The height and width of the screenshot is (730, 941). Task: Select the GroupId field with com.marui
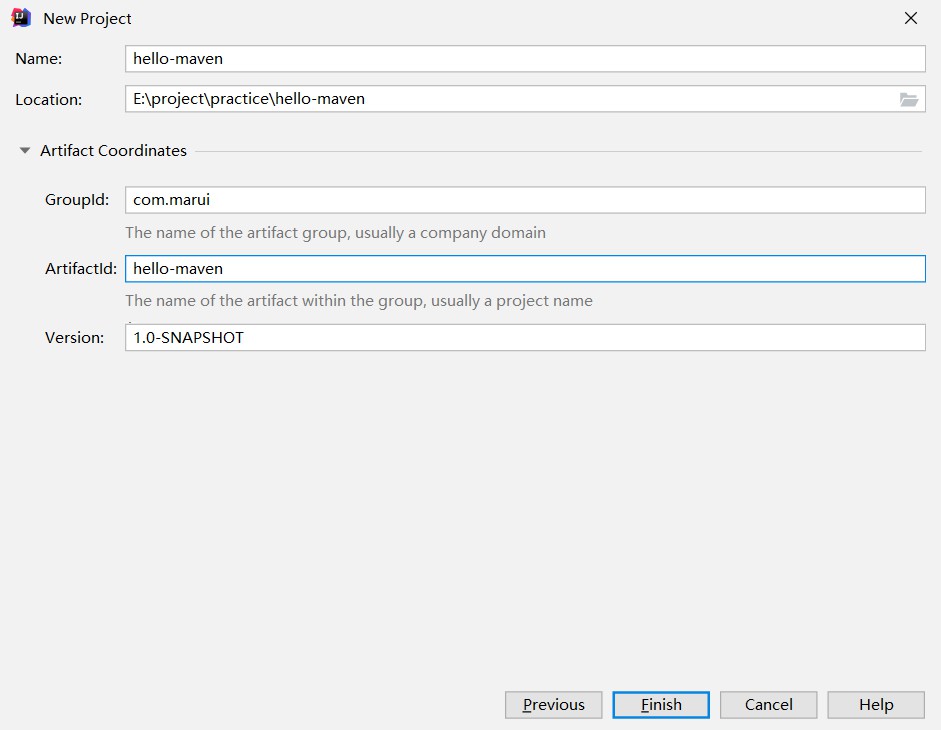tap(525, 200)
